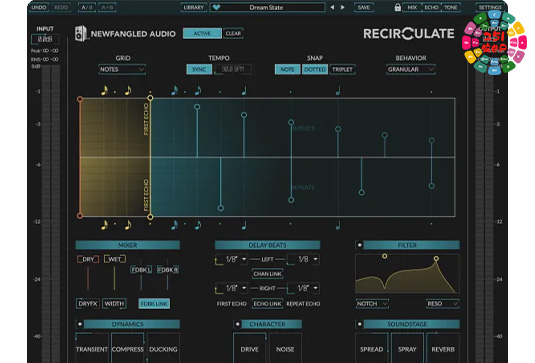Toggle the ACTIVE button

202,33
